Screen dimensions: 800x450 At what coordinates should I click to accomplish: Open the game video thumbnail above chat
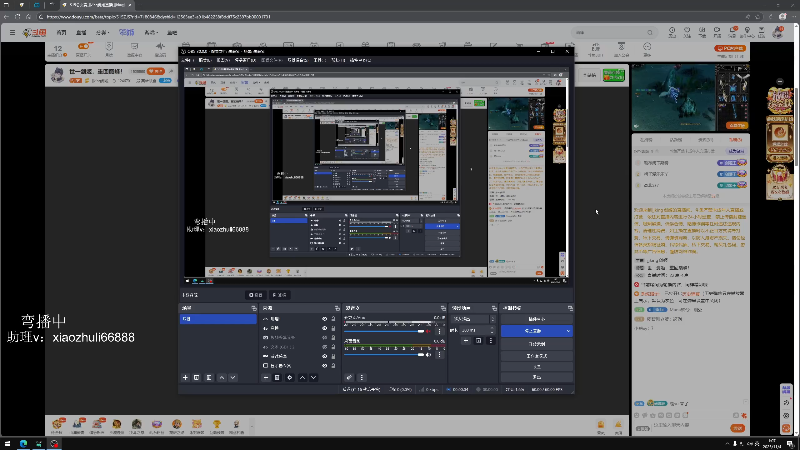pyautogui.click(x=690, y=97)
